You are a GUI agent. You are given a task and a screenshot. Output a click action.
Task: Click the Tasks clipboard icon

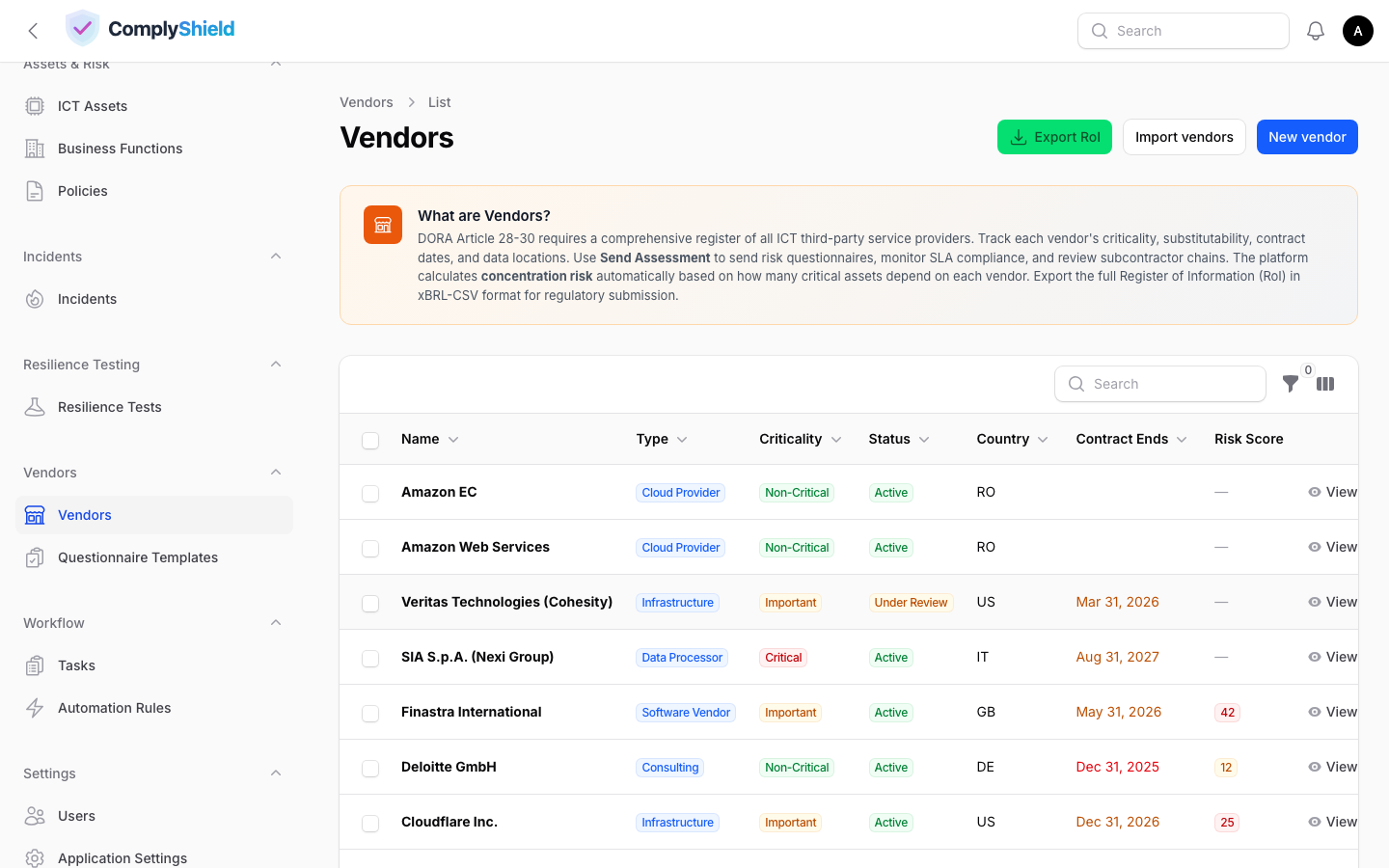click(x=35, y=665)
